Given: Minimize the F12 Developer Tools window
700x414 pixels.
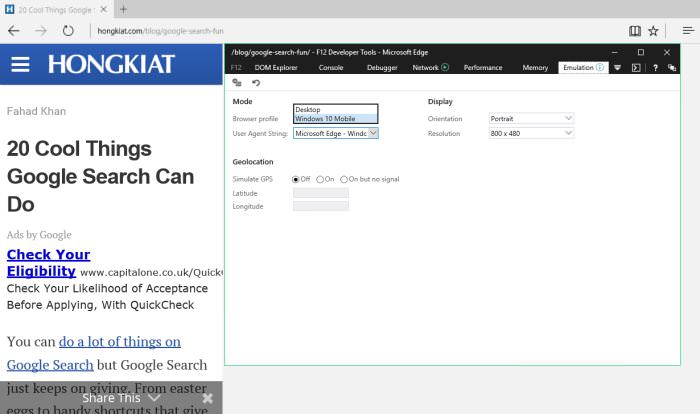Looking at the screenshot, I should 614,52.
